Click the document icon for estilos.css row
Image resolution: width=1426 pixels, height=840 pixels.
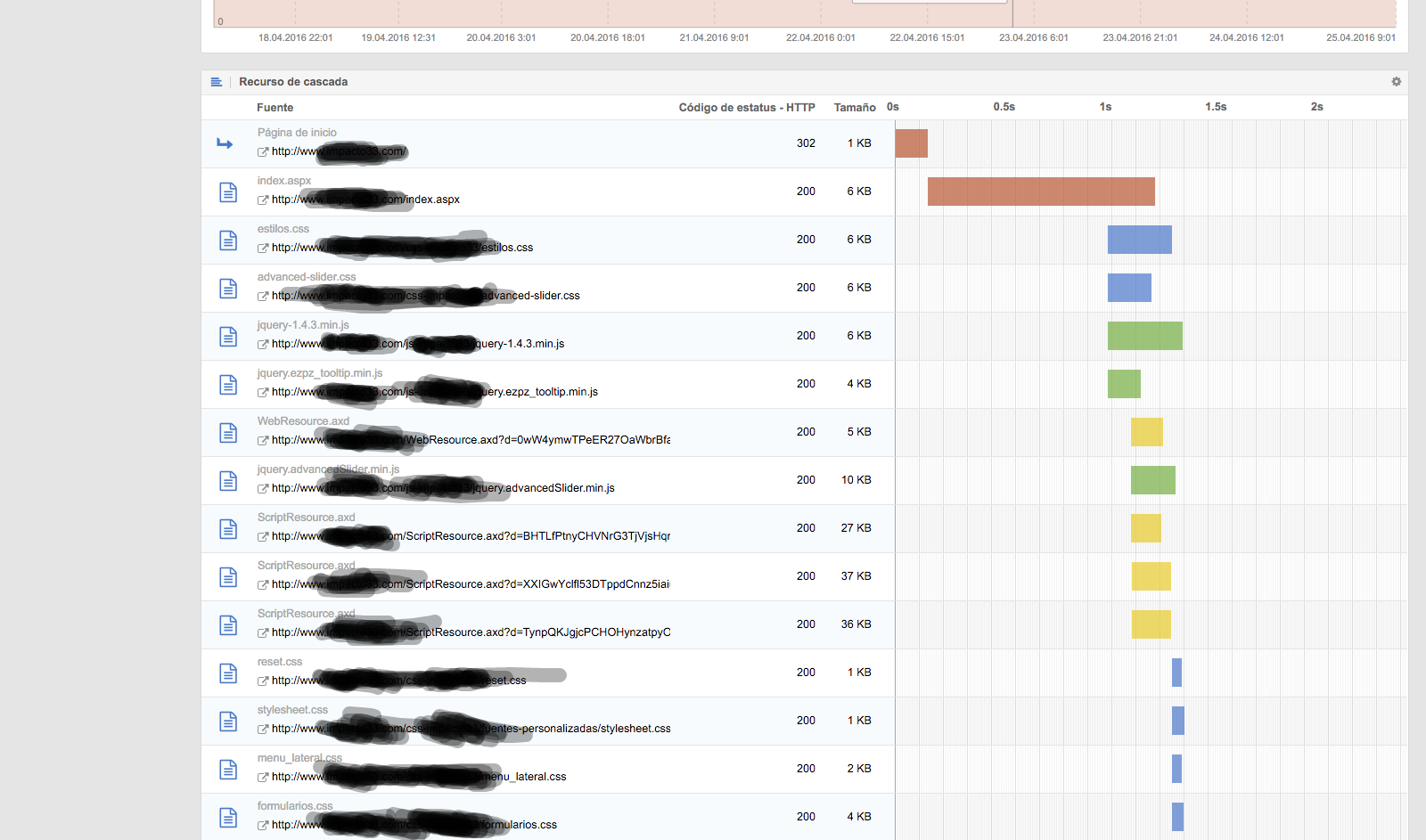point(228,241)
